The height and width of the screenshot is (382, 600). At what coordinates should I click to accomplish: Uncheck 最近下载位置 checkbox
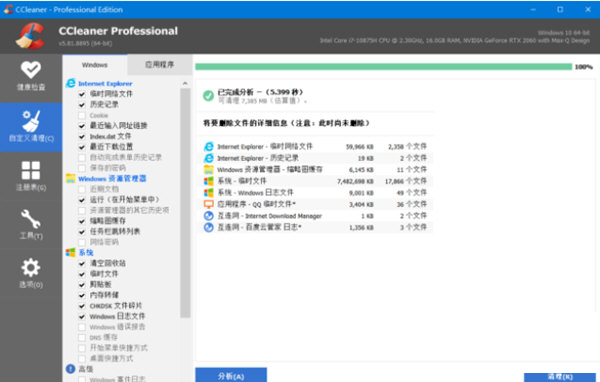click(82, 147)
